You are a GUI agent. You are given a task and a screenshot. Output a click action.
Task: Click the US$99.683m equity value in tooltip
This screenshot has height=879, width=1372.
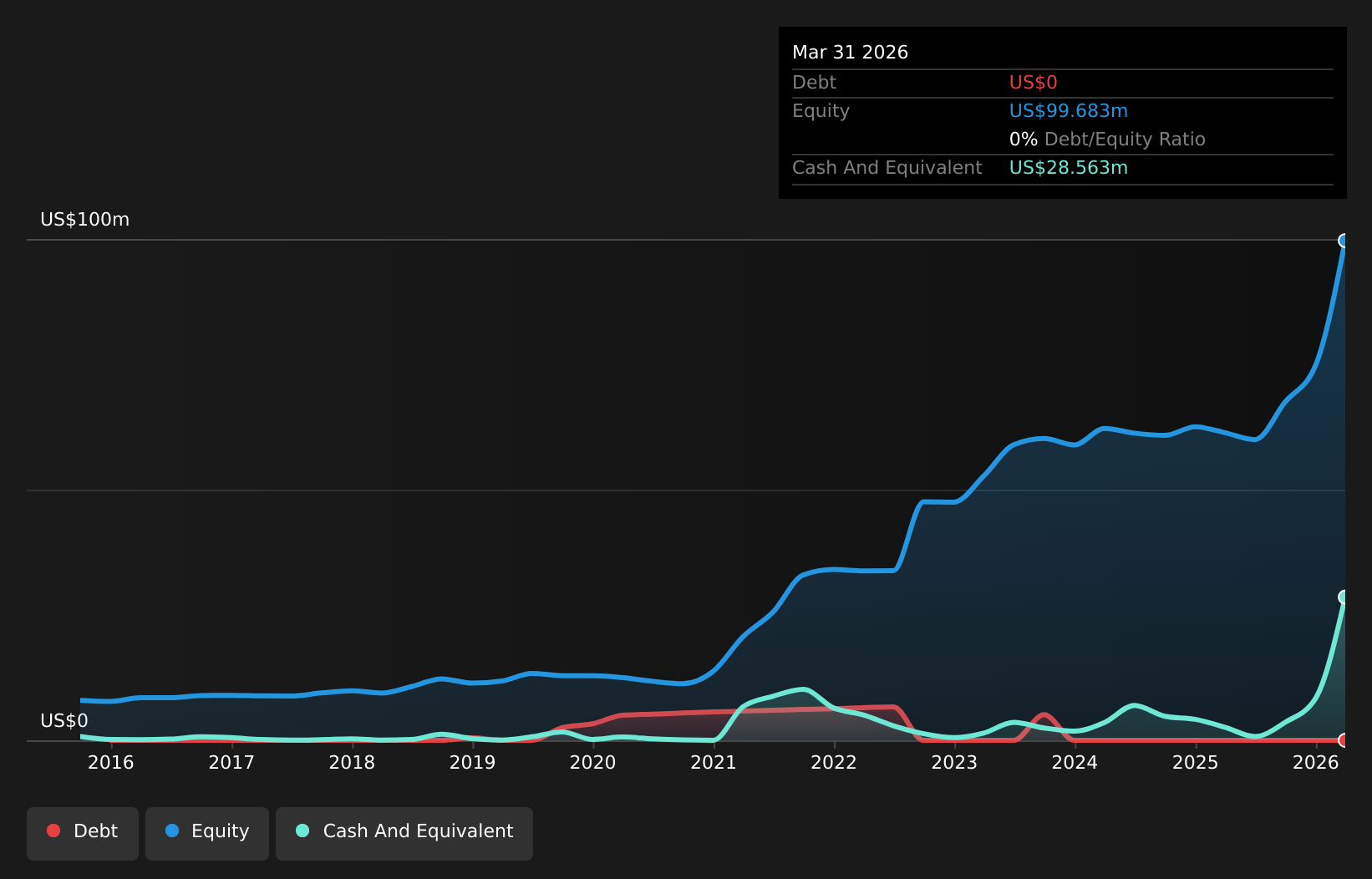click(x=1069, y=111)
